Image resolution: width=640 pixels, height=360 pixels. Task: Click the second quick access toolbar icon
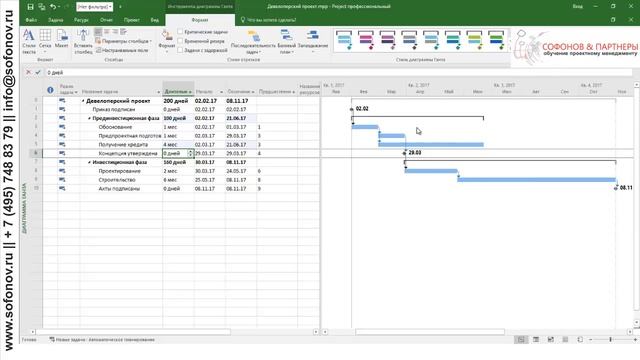[42, 7]
